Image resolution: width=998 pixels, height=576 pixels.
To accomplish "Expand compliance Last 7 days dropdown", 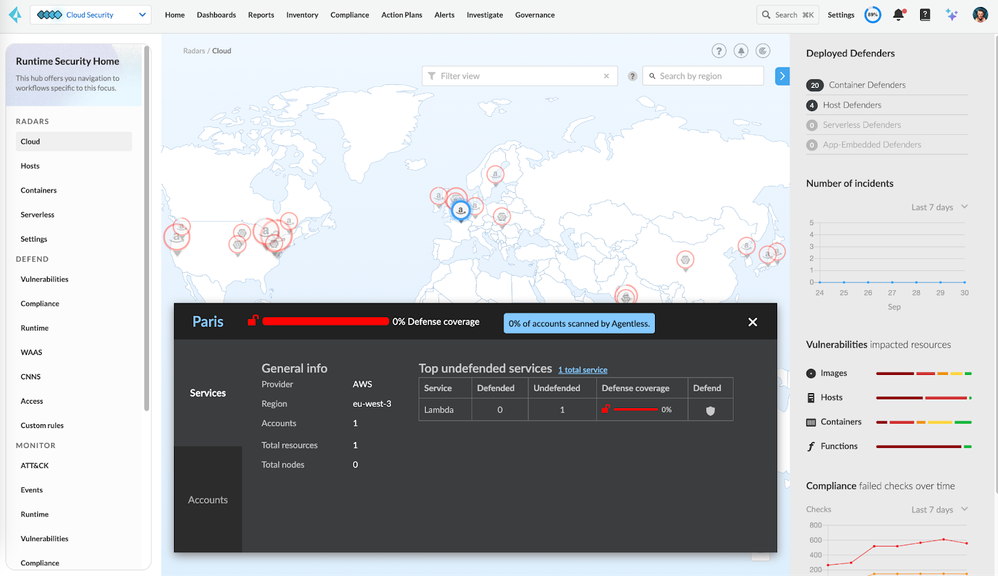I will pyautogui.click(x=940, y=510).
